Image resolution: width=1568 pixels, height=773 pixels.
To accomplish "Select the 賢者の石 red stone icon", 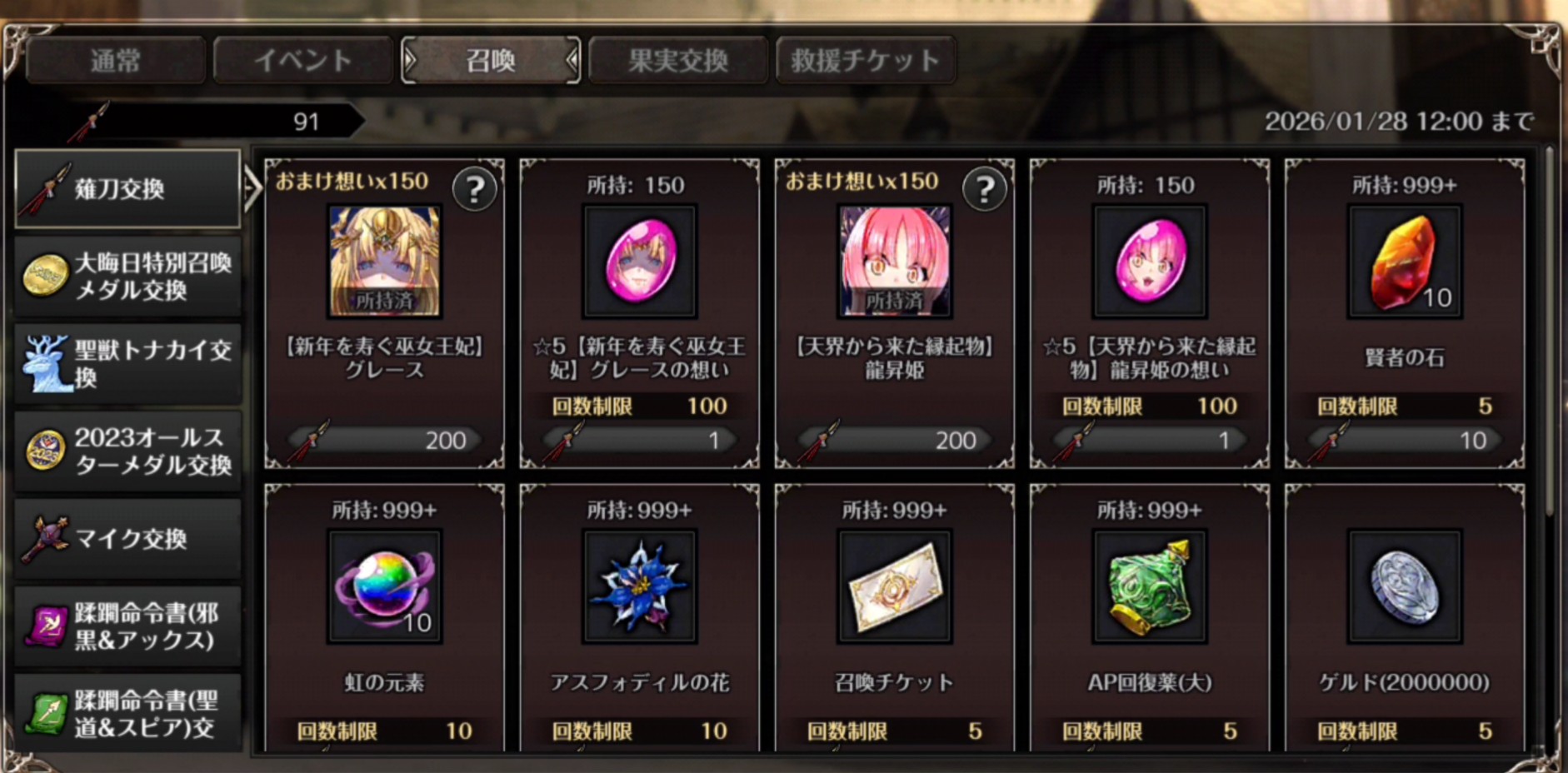I will click(x=1405, y=262).
